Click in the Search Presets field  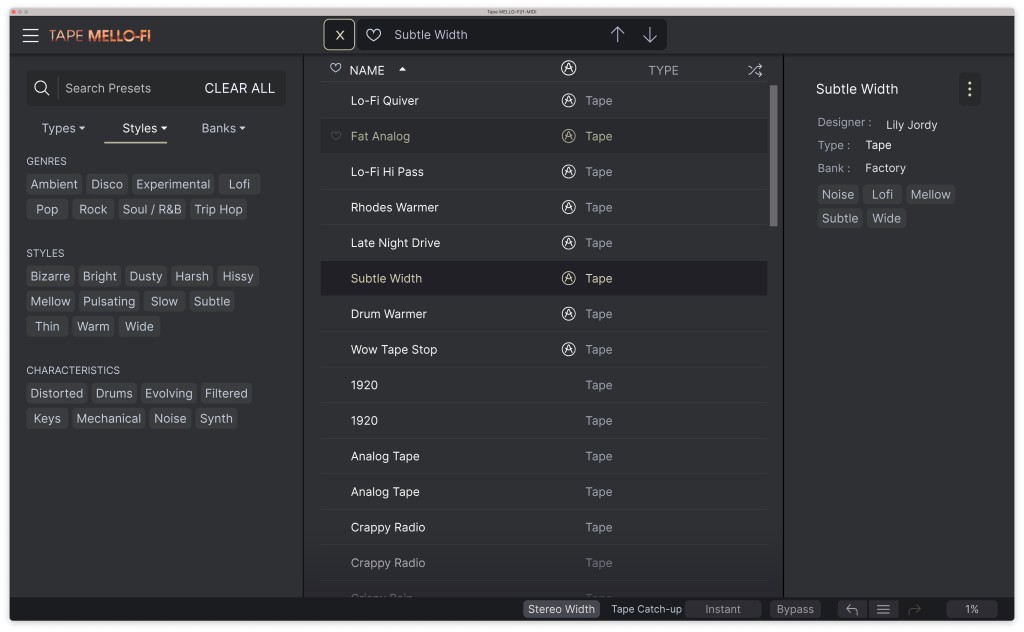tap(125, 88)
